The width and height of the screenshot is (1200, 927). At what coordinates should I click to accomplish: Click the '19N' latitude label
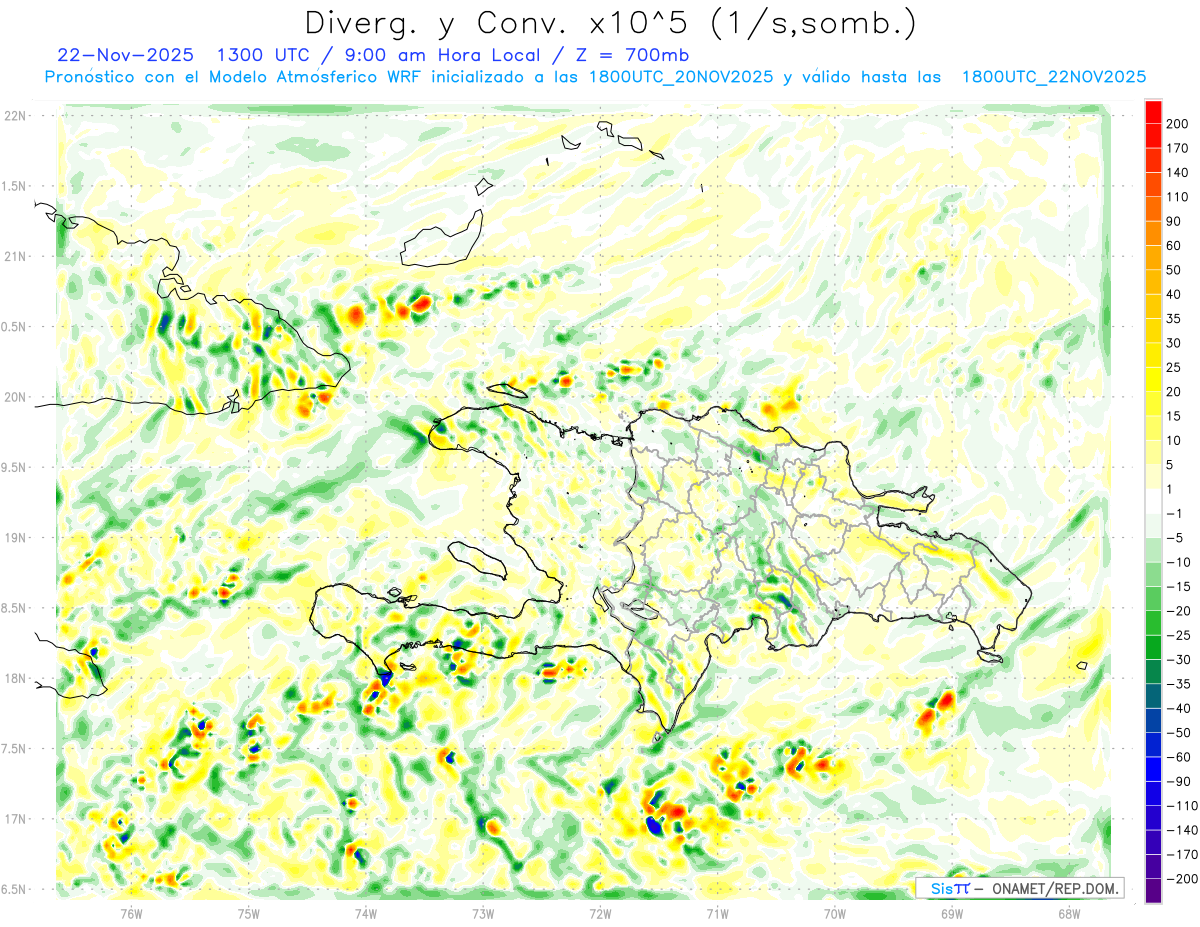[14, 538]
